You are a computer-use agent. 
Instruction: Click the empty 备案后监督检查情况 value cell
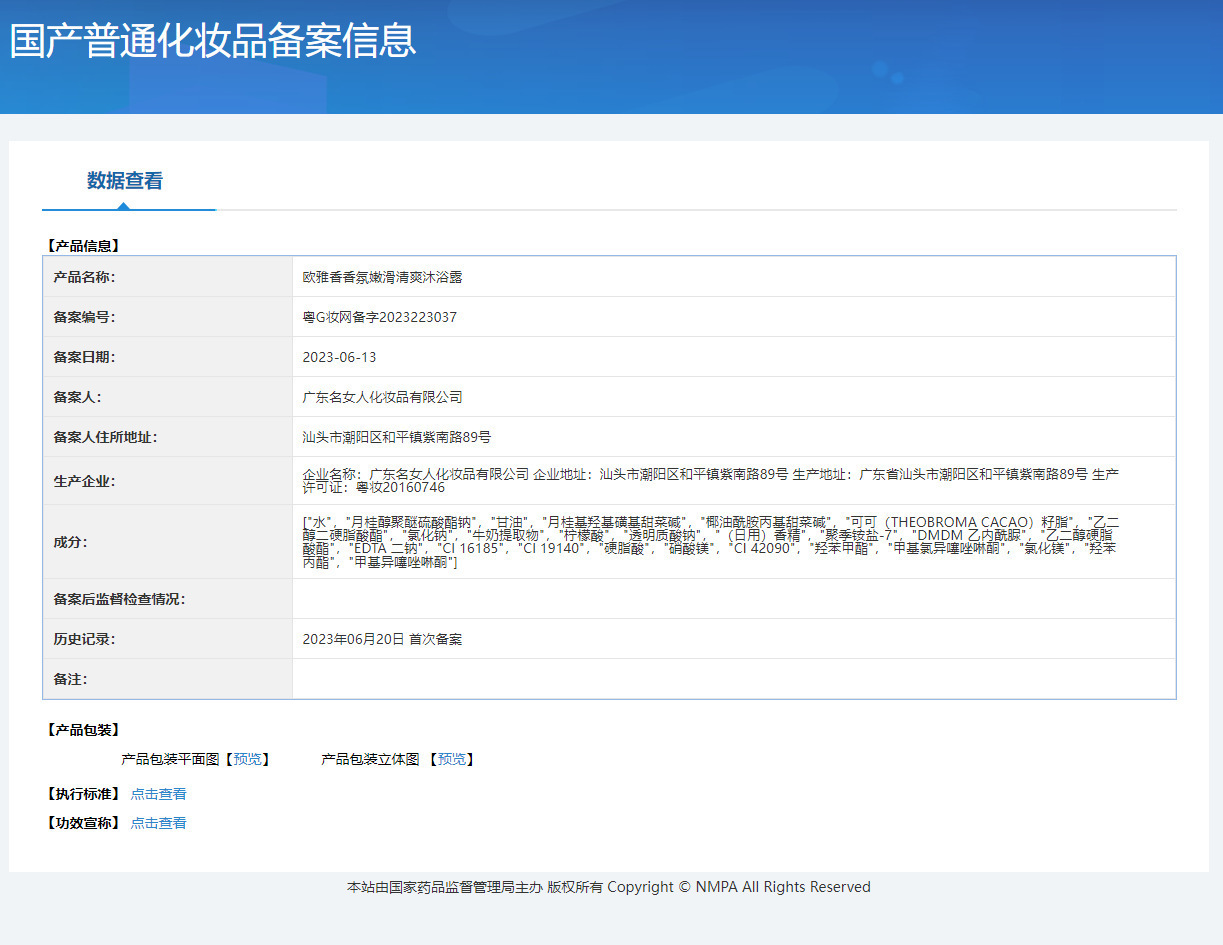click(x=733, y=599)
